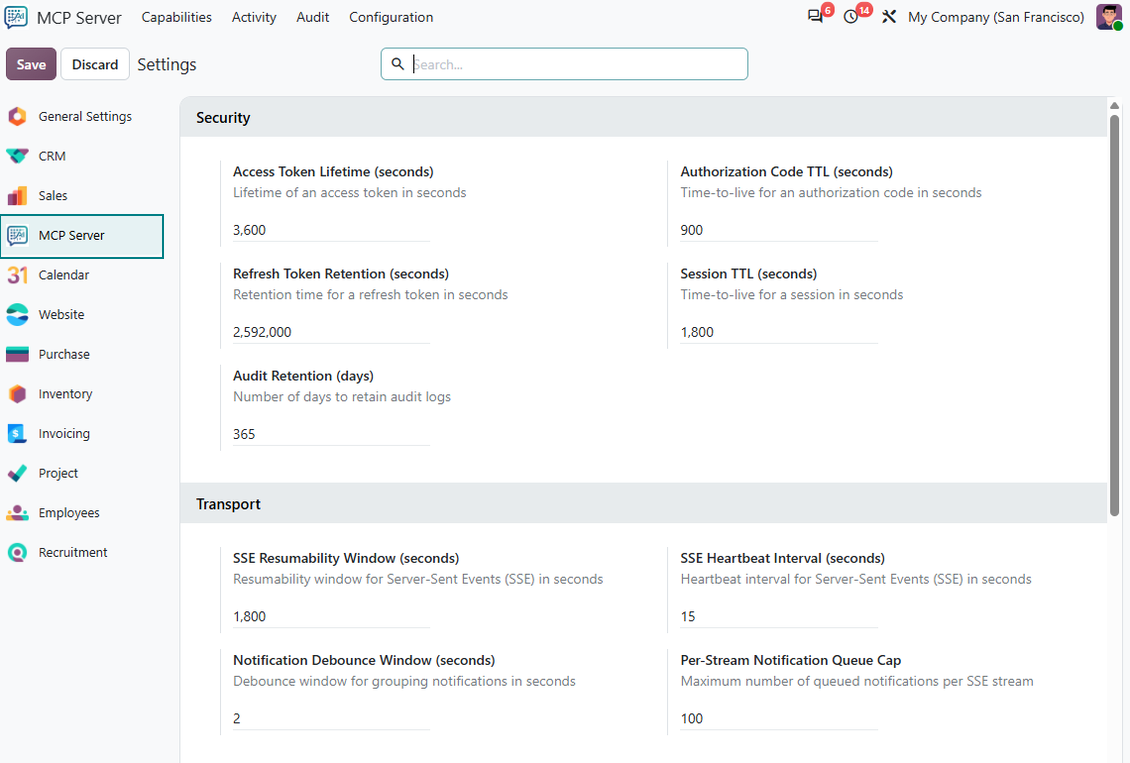The width and height of the screenshot is (1130, 763).
Task: Click the Calendar app icon
Action: click(17, 275)
